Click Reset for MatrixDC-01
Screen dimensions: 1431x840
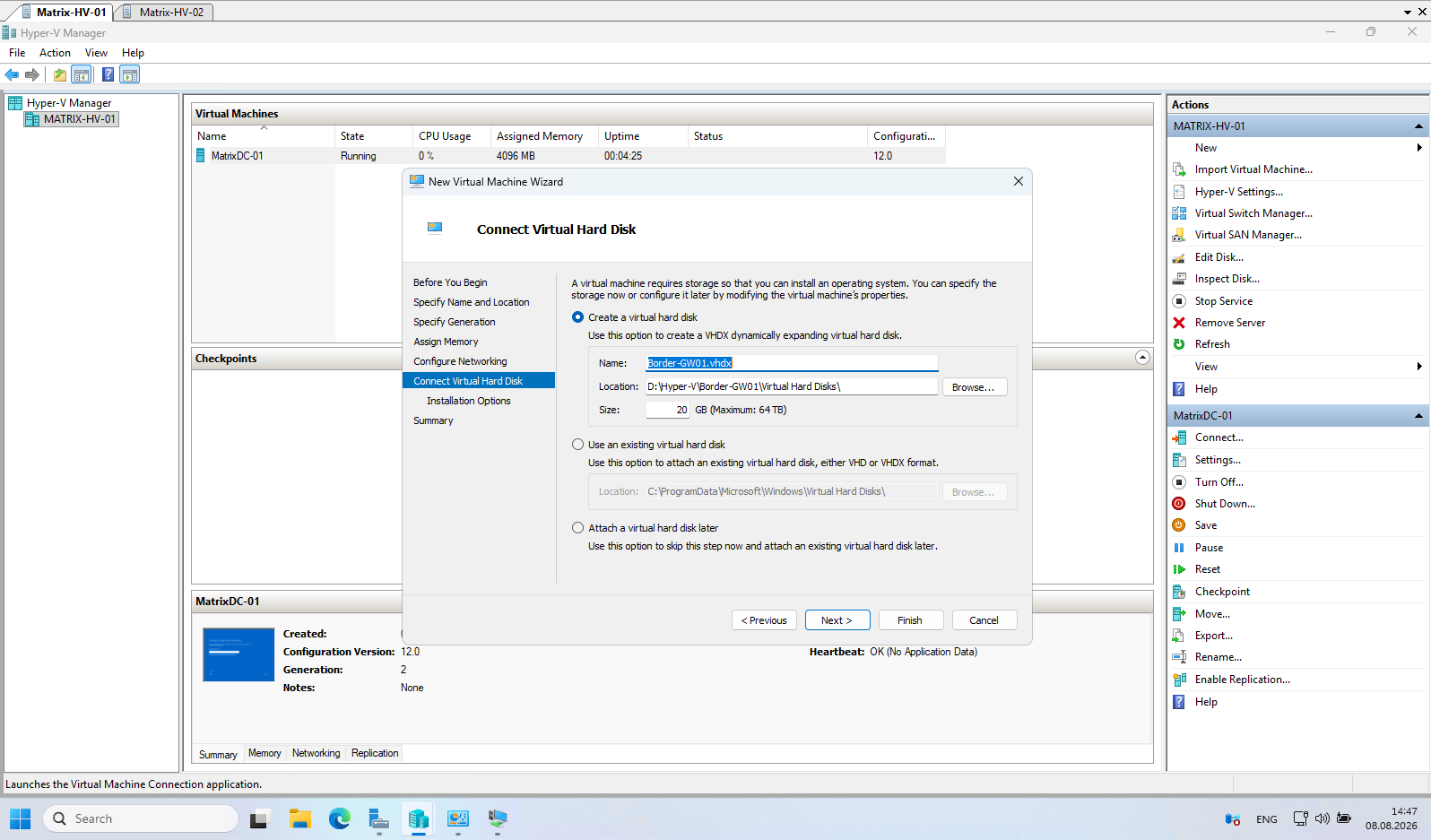(x=1207, y=569)
